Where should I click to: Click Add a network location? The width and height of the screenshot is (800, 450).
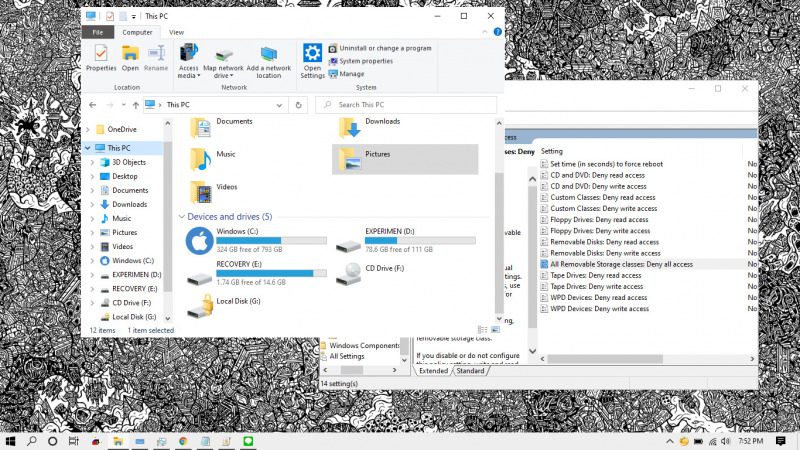[x=268, y=62]
